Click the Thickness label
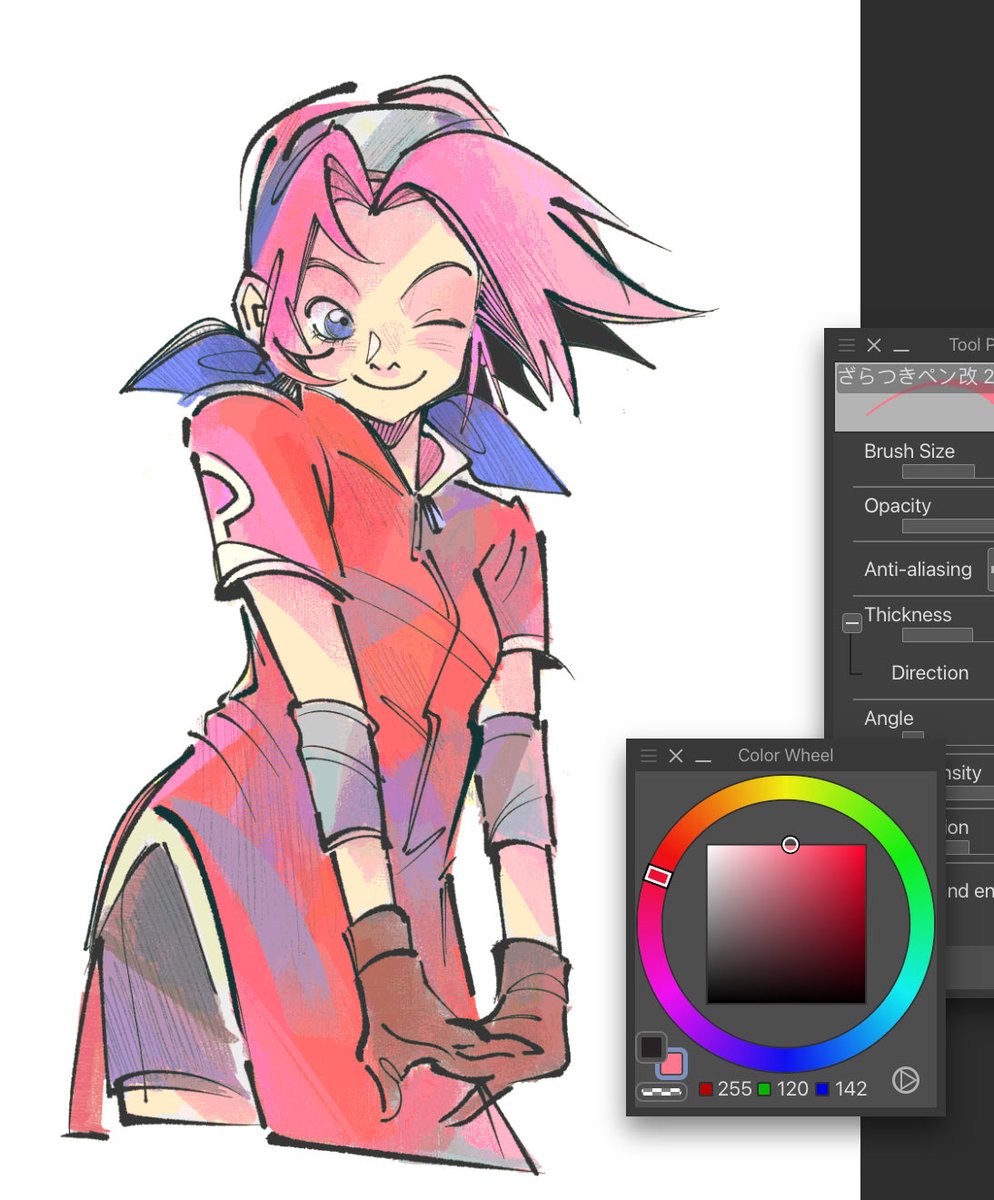 point(908,614)
